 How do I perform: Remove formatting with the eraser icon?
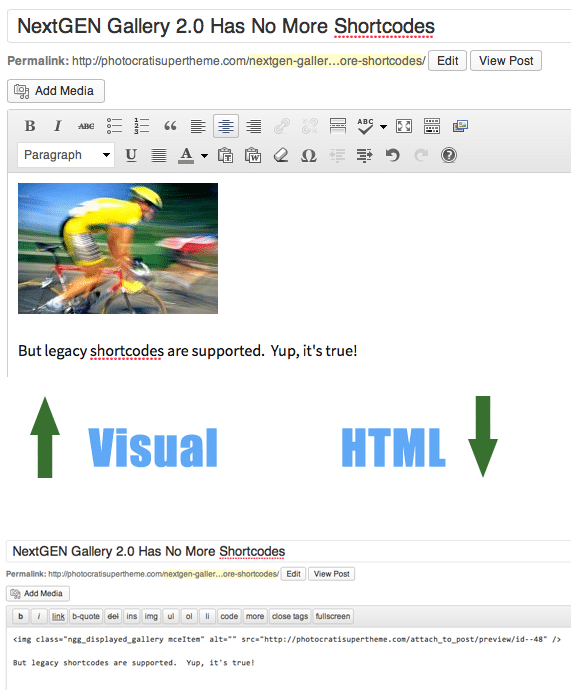pos(281,155)
